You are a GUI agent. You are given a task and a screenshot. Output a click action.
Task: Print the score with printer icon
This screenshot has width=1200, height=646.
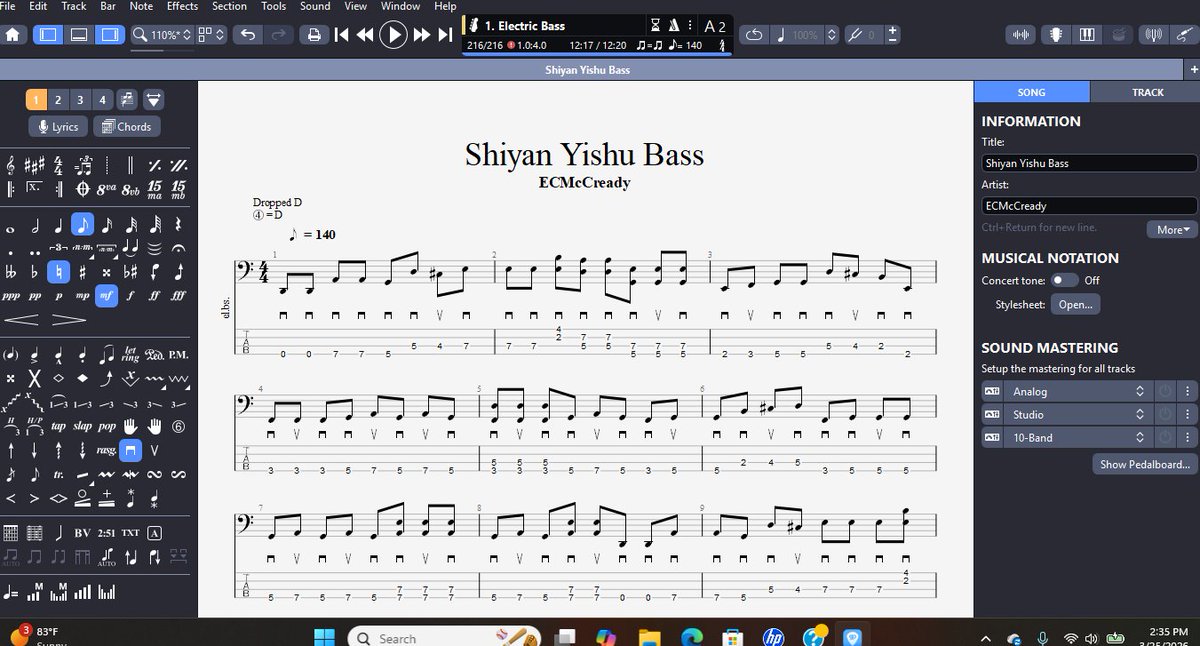pos(314,35)
